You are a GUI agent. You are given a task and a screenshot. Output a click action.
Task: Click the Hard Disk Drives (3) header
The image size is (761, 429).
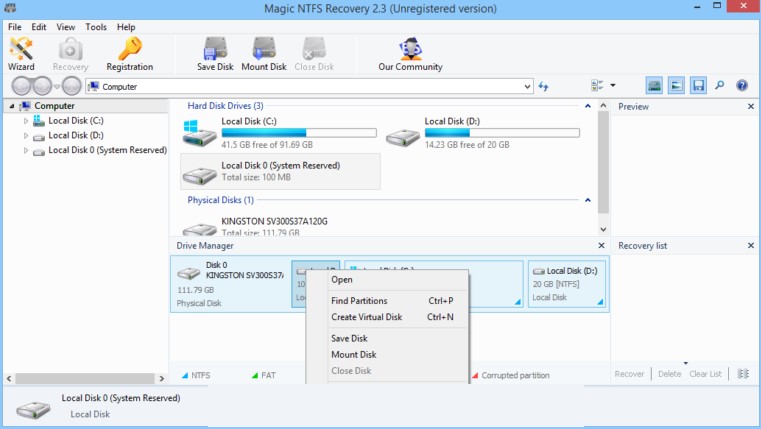pyautogui.click(x=225, y=106)
